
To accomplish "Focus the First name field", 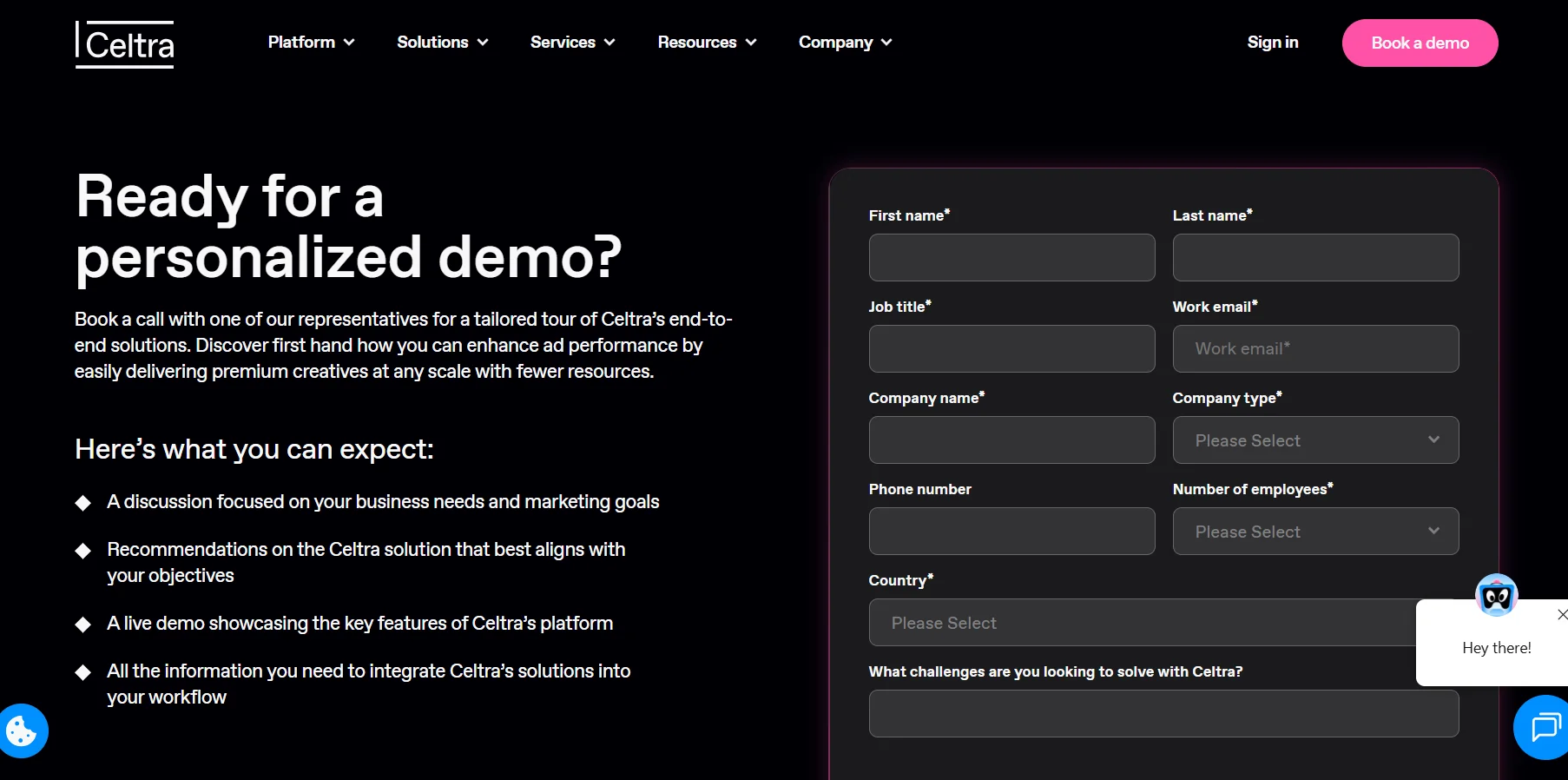I will tap(1011, 257).
